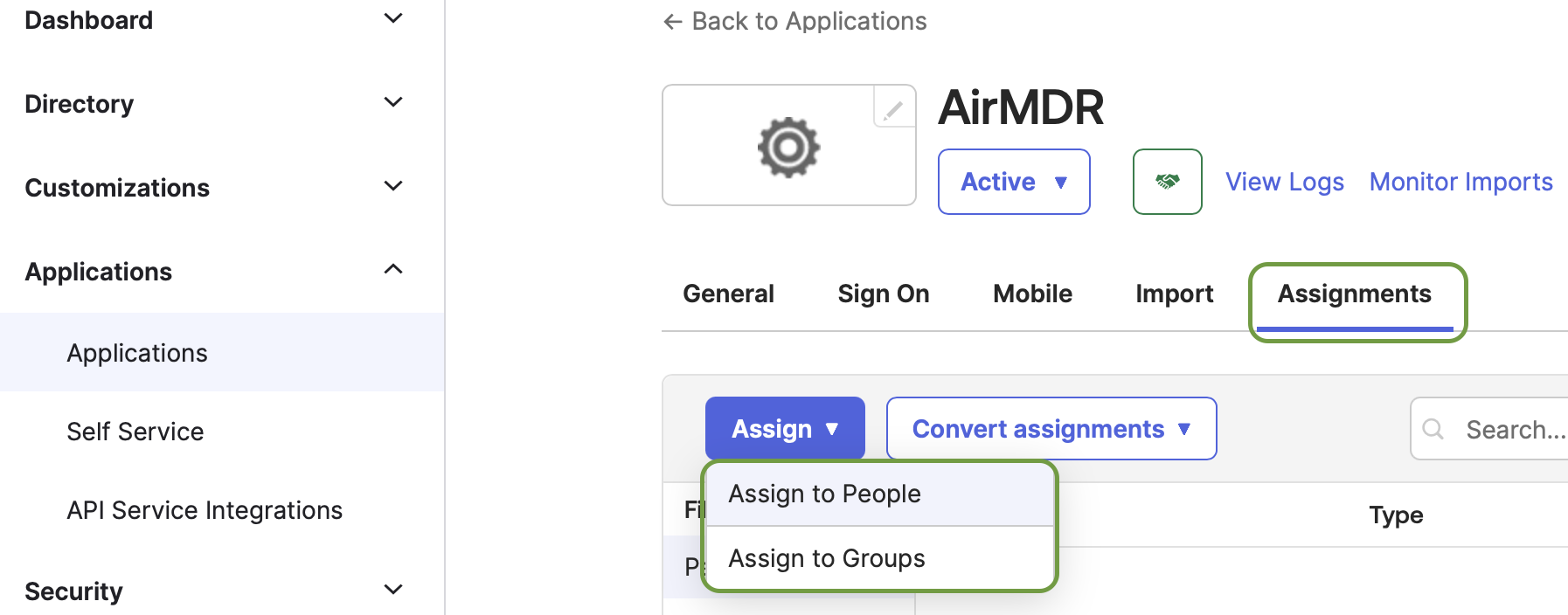Open the View Logs link
The image size is (1568, 615).
(x=1284, y=182)
